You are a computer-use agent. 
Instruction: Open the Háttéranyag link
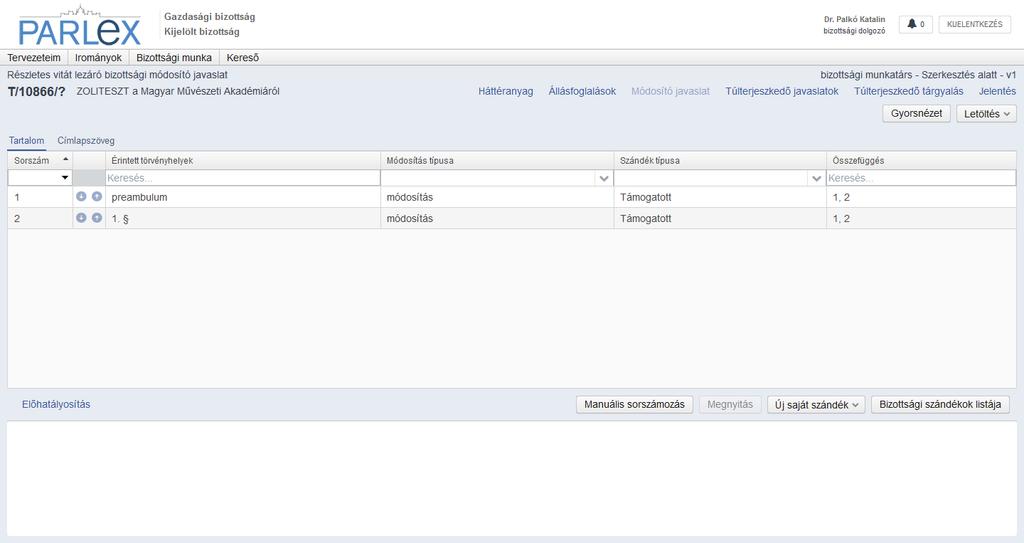(x=505, y=91)
